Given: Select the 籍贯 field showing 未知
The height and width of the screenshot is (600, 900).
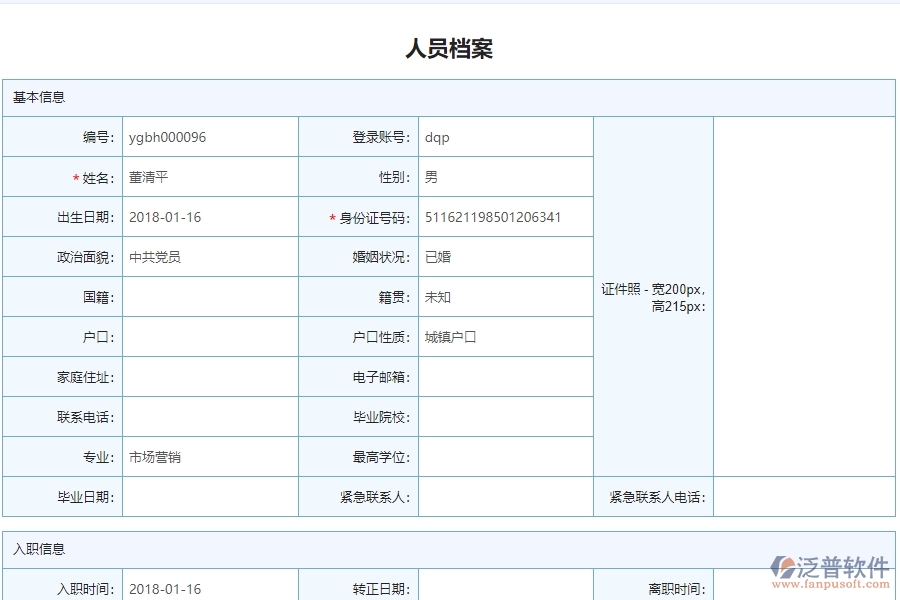Looking at the screenshot, I should 503,296.
